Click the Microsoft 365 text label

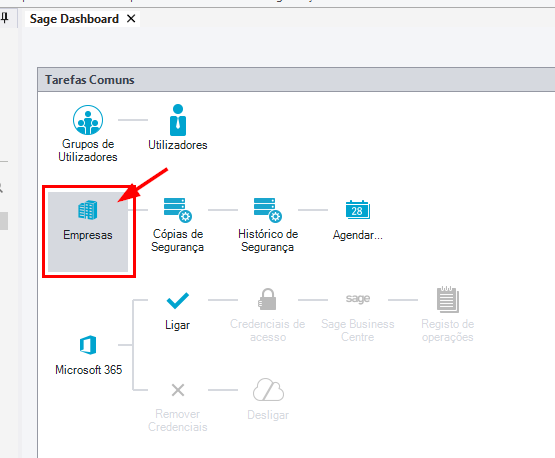[88, 370]
